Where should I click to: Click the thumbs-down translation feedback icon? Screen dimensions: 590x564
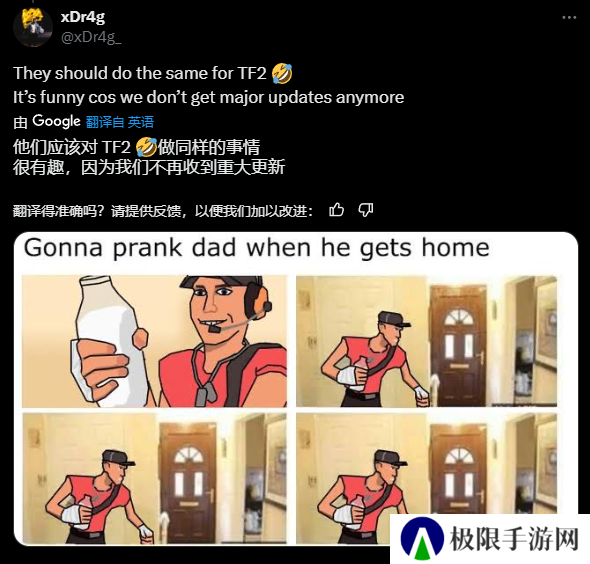point(366,210)
